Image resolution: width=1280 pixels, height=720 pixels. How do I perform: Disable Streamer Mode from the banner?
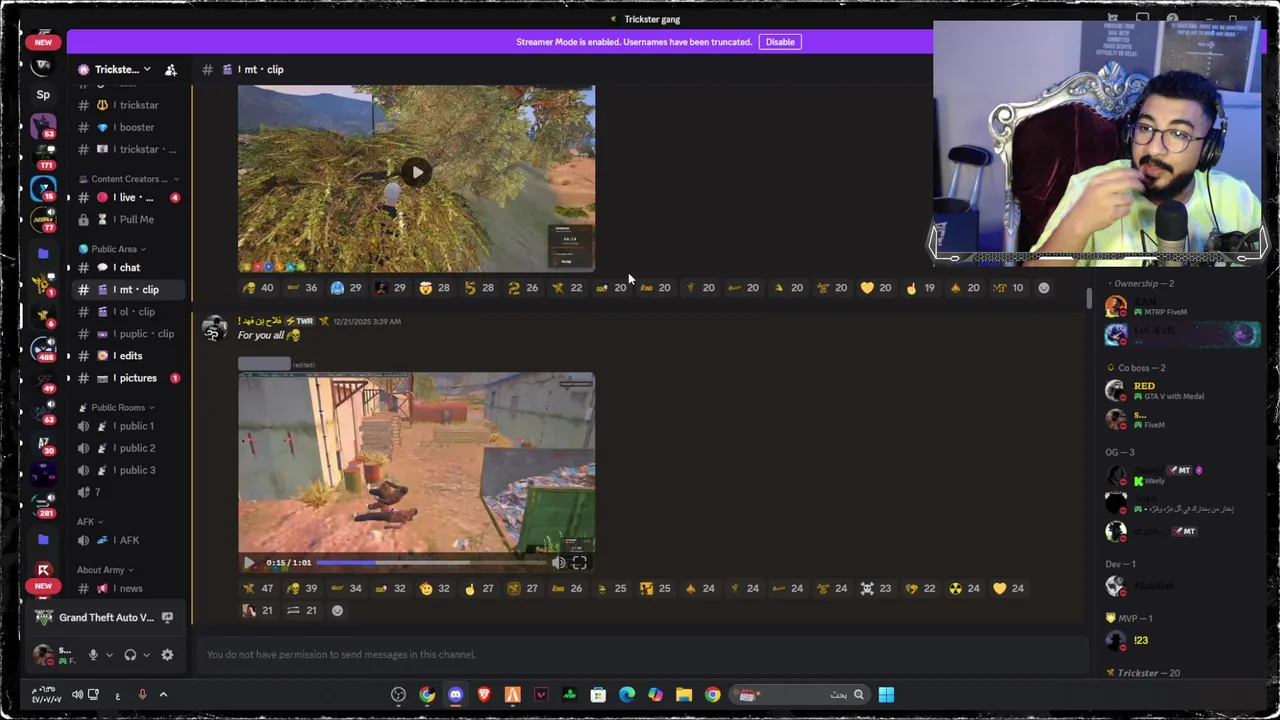(780, 42)
